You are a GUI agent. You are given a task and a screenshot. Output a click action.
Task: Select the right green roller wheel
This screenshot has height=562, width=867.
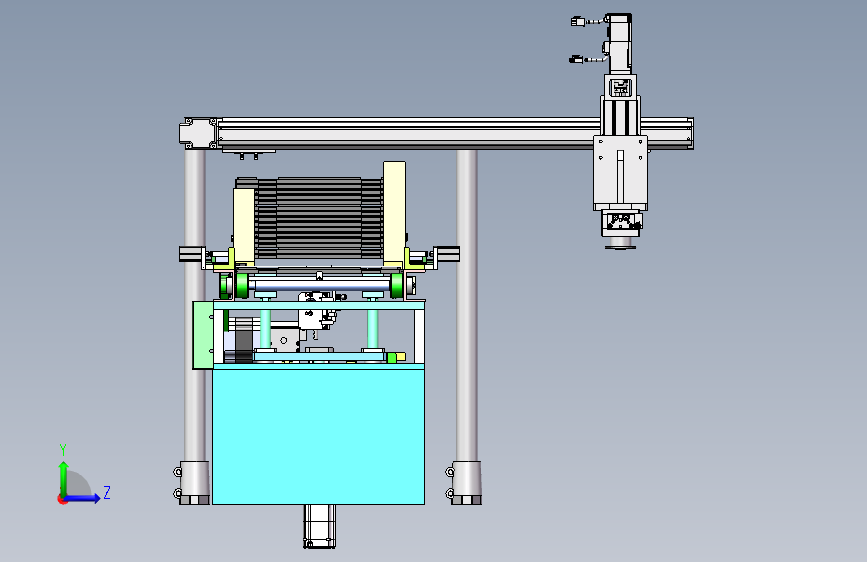(397, 285)
